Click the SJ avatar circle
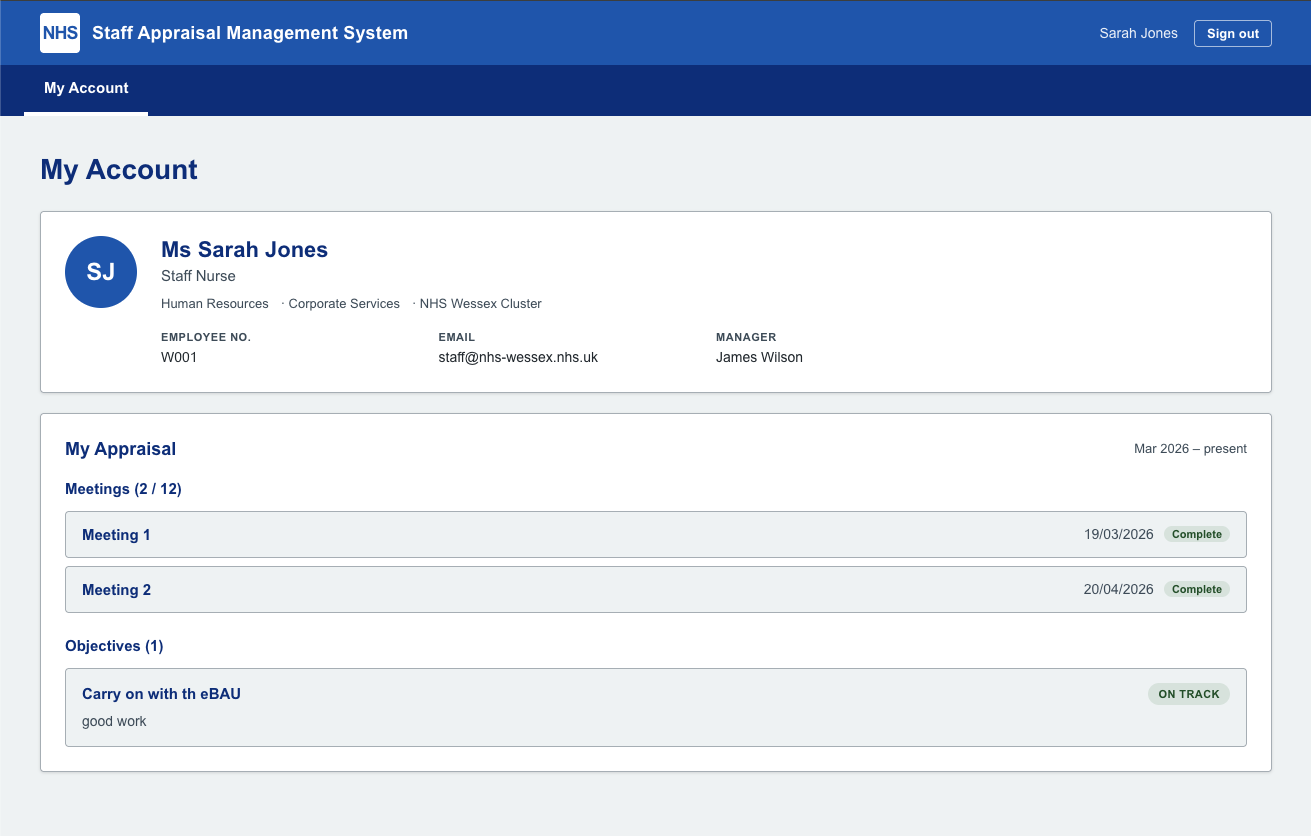This screenshot has height=836, width=1311. point(100,271)
